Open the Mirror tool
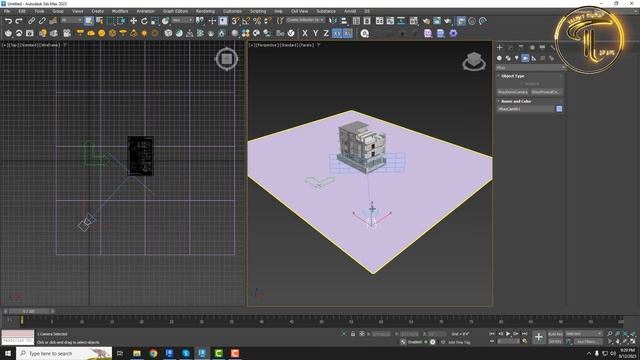 coord(333,21)
